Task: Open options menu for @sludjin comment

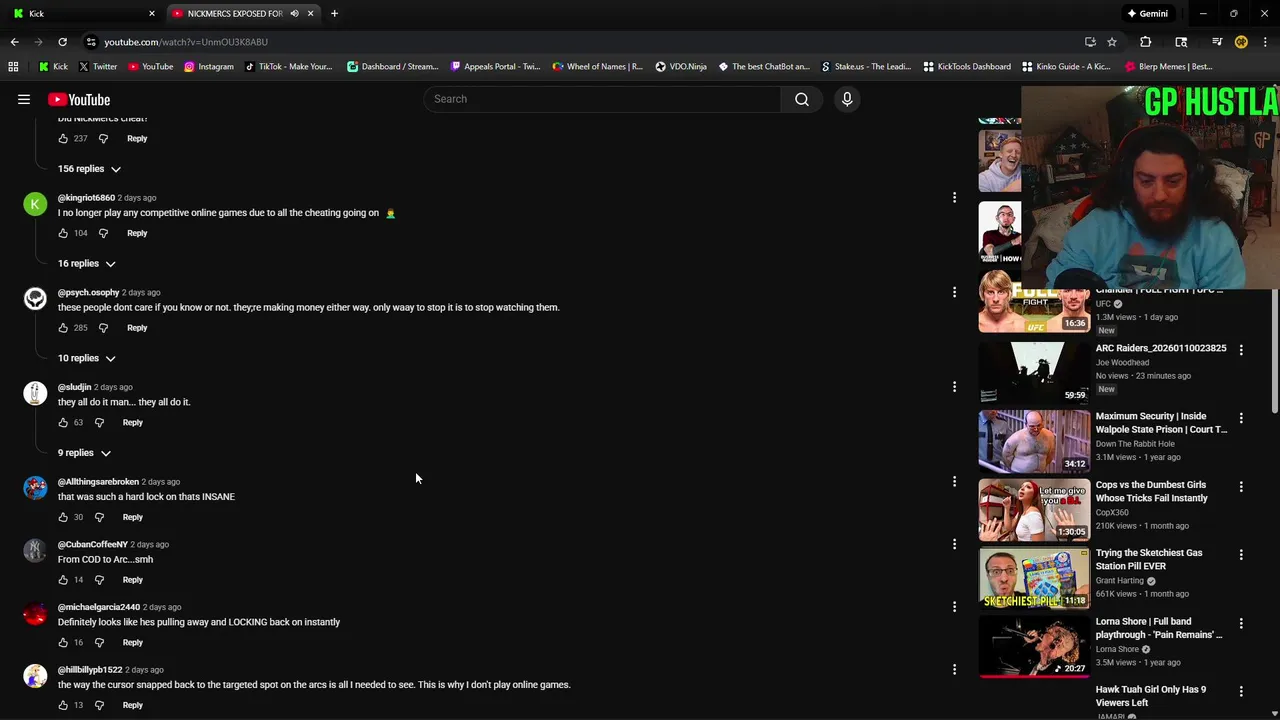Action: click(x=954, y=387)
